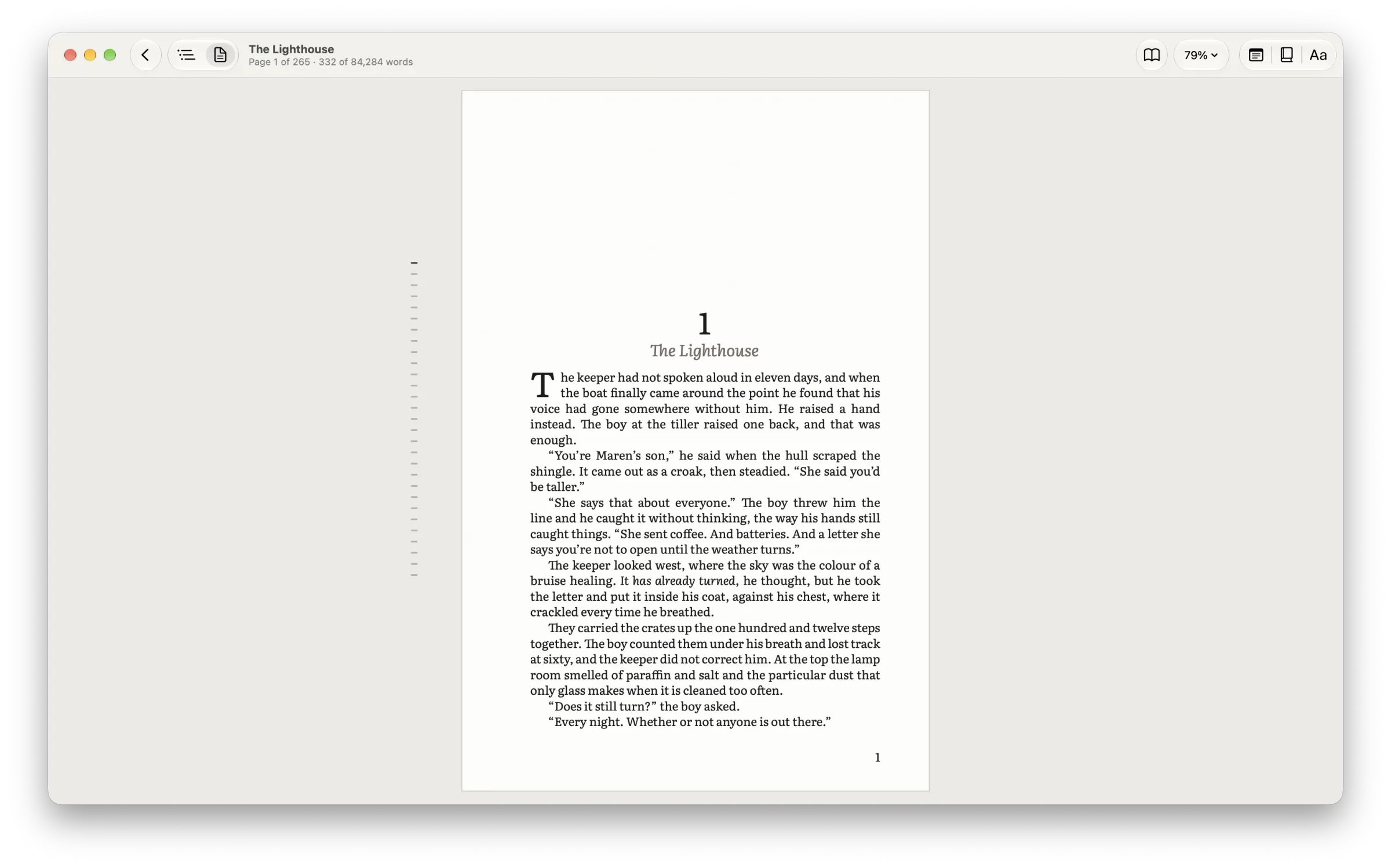Maximize the window with the green button
The width and height of the screenshot is (1391, 868).
pos(110,55)
